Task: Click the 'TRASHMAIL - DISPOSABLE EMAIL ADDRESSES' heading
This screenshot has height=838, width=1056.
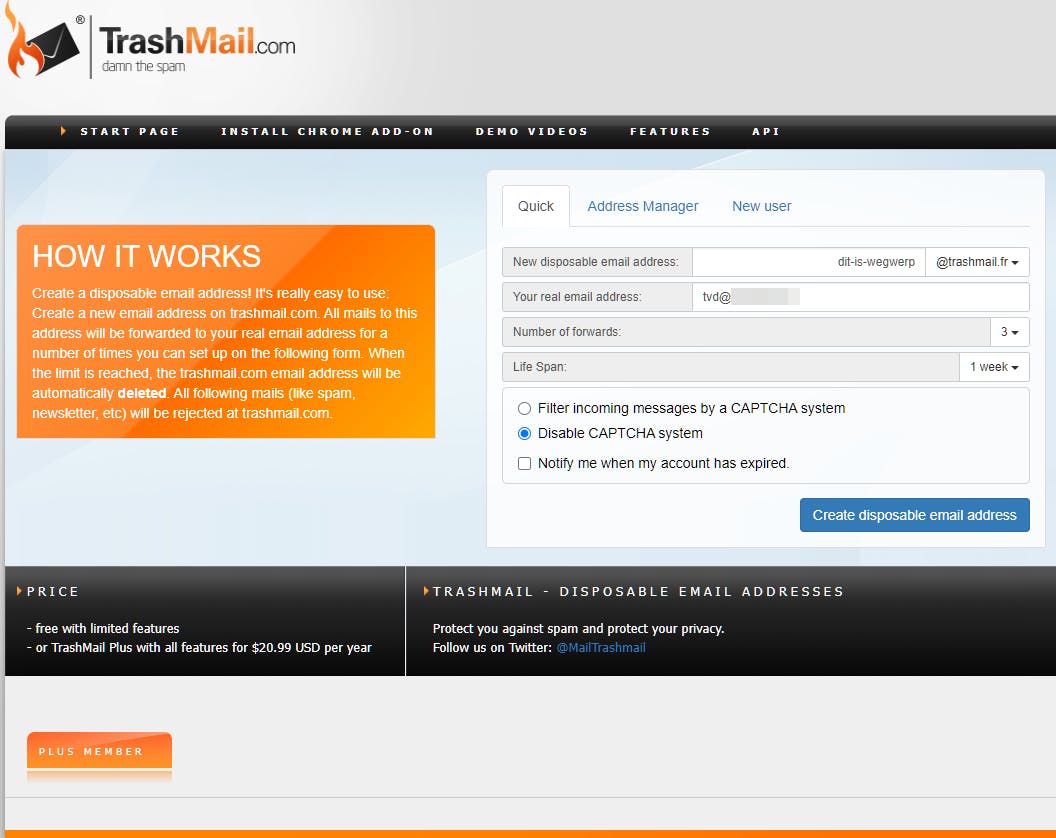Action: pos(638,591)
